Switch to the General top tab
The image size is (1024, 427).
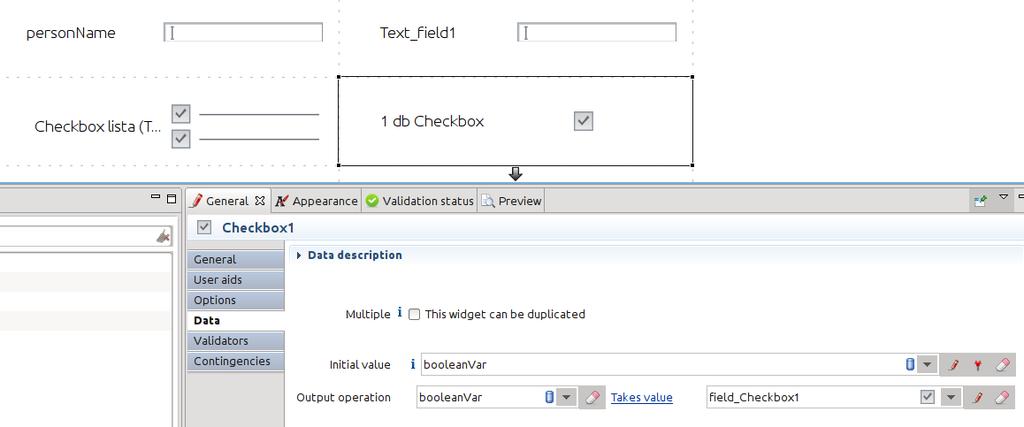(227, 201)
